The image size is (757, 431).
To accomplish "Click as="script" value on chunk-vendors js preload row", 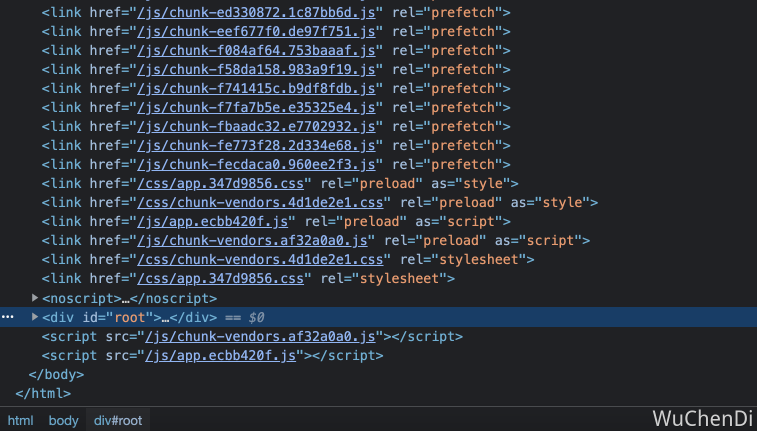I will tap(550, 240).
